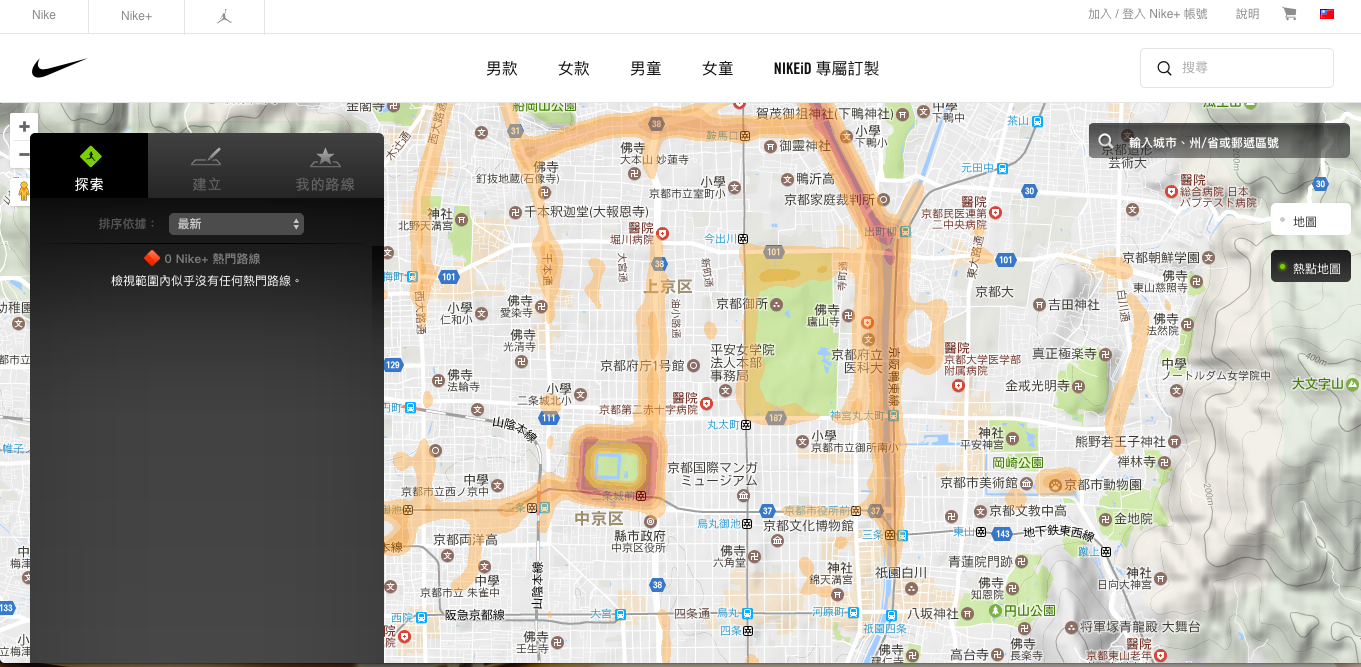
Task: Click the 上京区 district label
Action: coord(669,287)
